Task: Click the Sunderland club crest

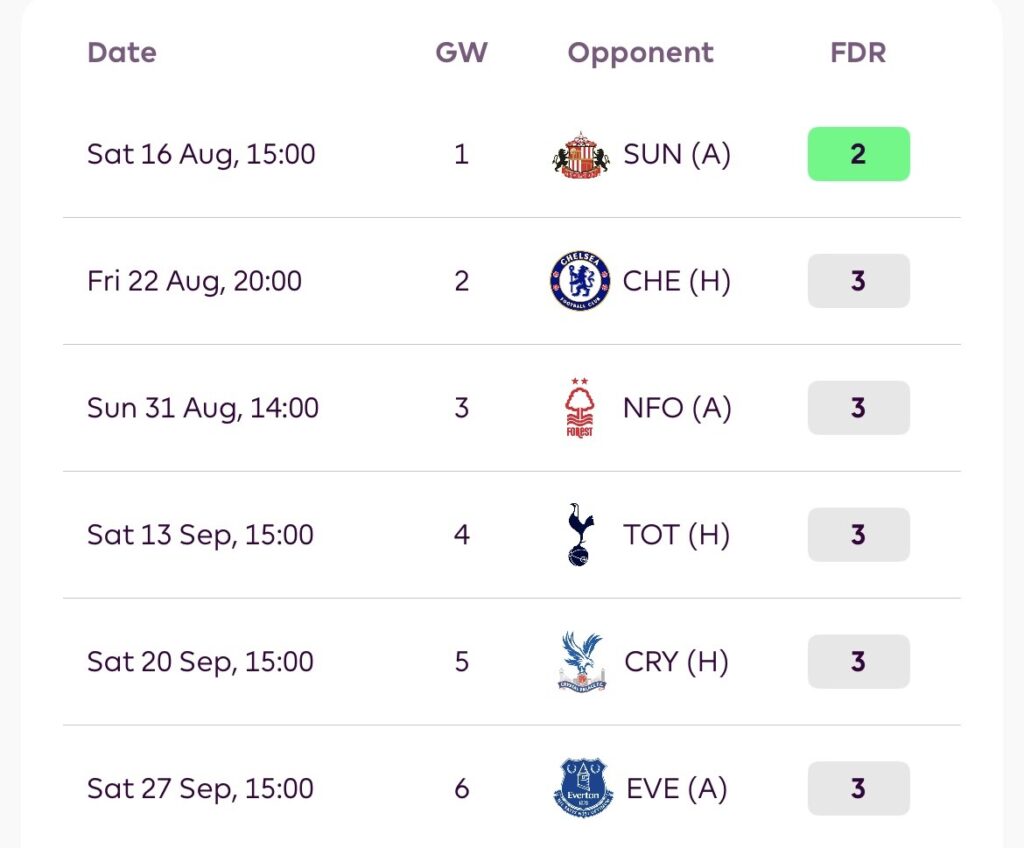Action: pos(581,155)
